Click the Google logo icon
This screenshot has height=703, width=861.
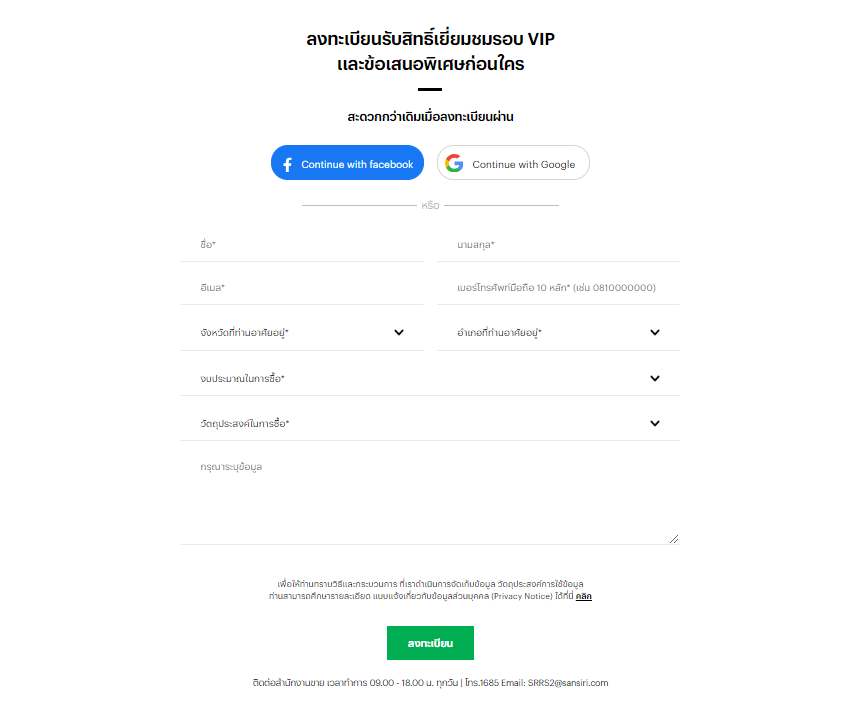pyautogui.click(x=454, y=163)
